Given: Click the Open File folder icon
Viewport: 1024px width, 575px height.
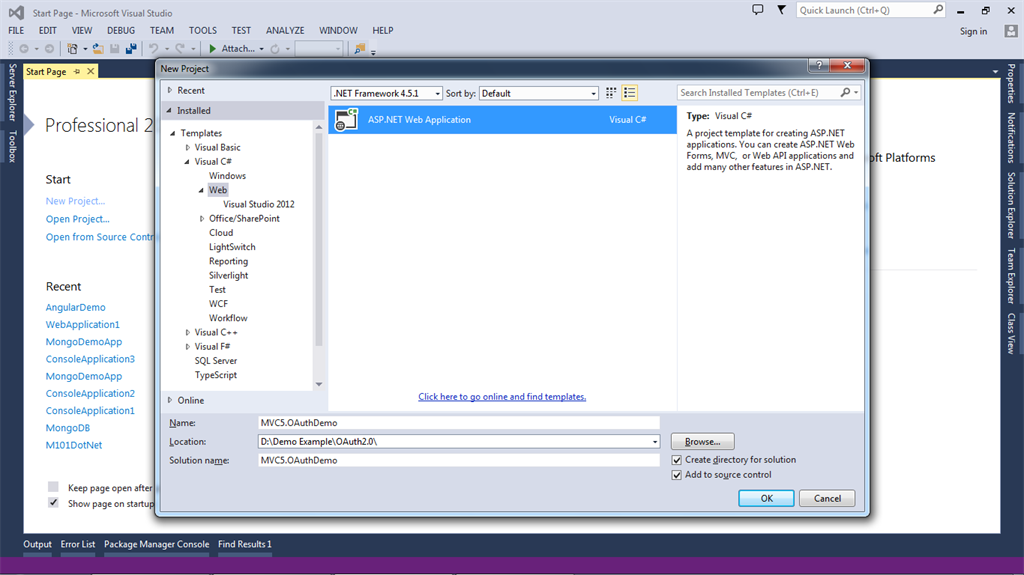Looking at the screenshot, I should (98, 48).
